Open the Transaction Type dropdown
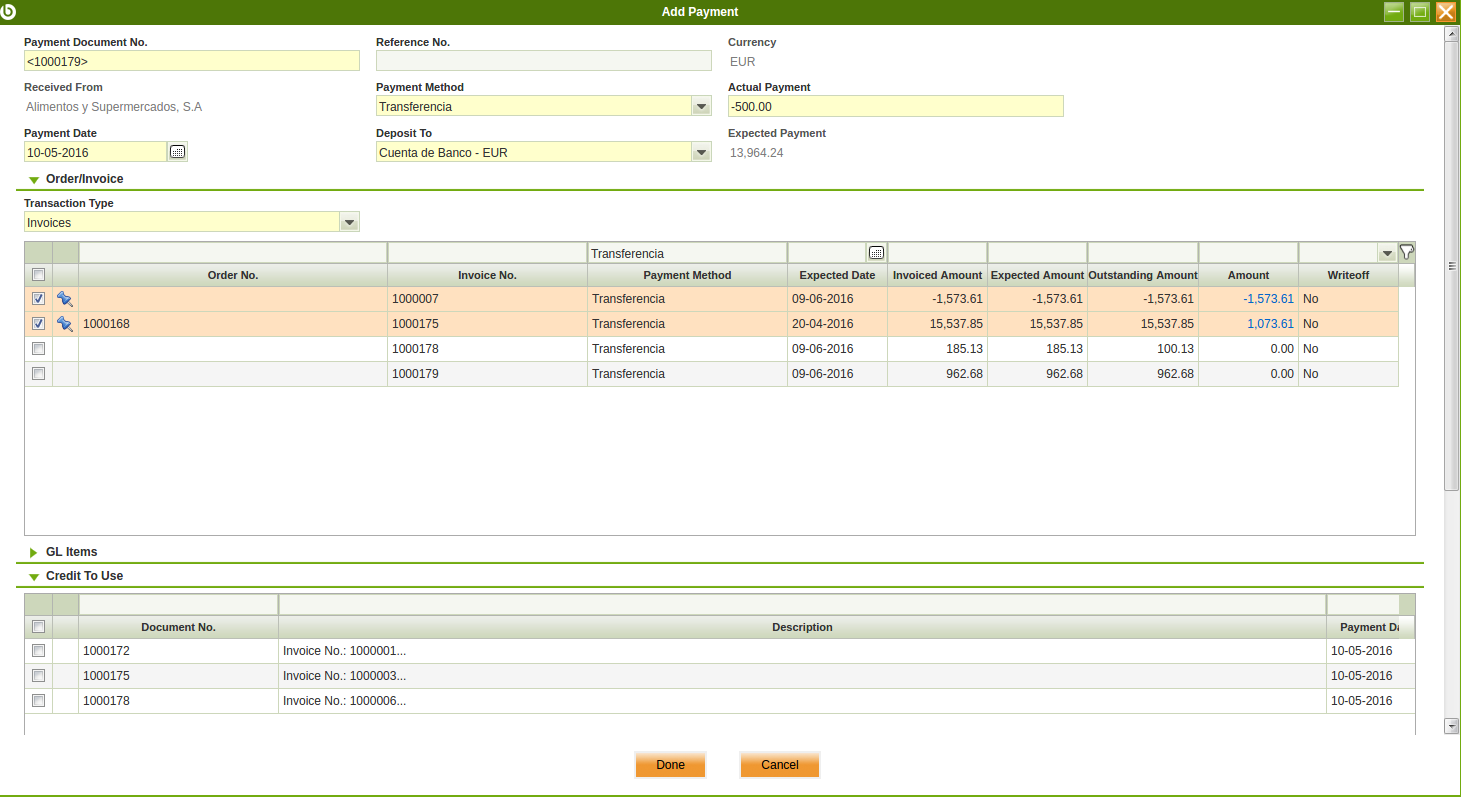 click(x=349, y=222)
